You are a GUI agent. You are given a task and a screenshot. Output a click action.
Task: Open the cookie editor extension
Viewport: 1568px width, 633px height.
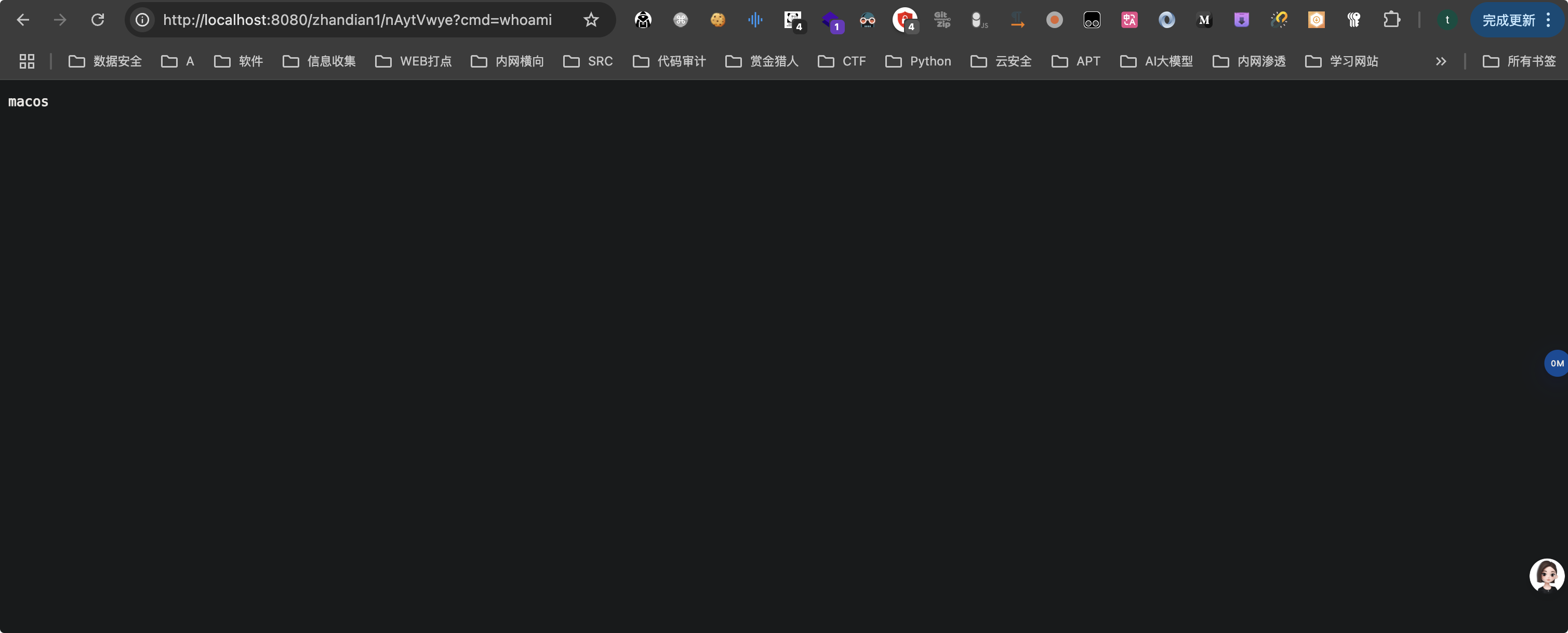[717, 20]
